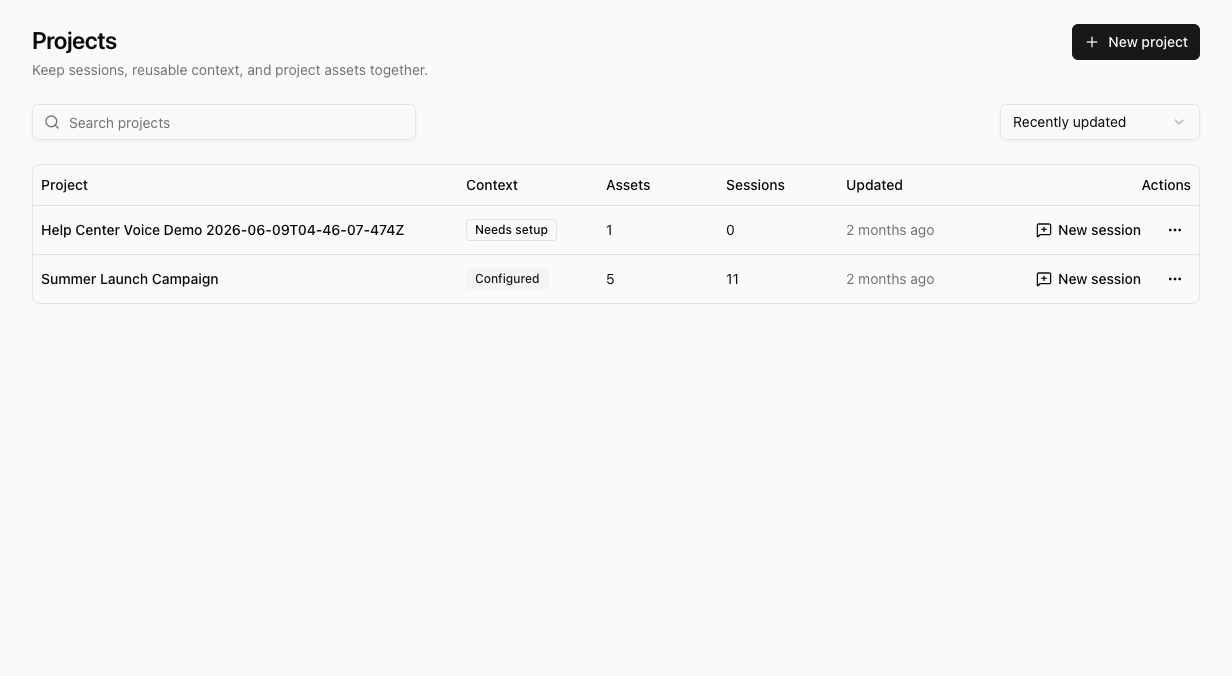The height and width of the screenshot is (676, 1232).
Task: Click the Sessions column header
Action: click(755, 185)
